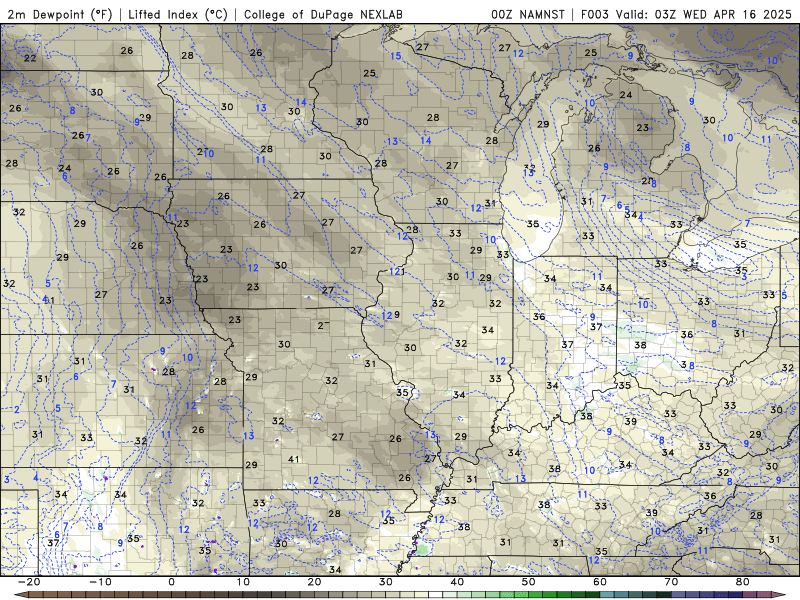The height and width of the screenshot is (600, 800).
Task: Click the "2m Dewpoint (°F)" title text
Action: 59,14
